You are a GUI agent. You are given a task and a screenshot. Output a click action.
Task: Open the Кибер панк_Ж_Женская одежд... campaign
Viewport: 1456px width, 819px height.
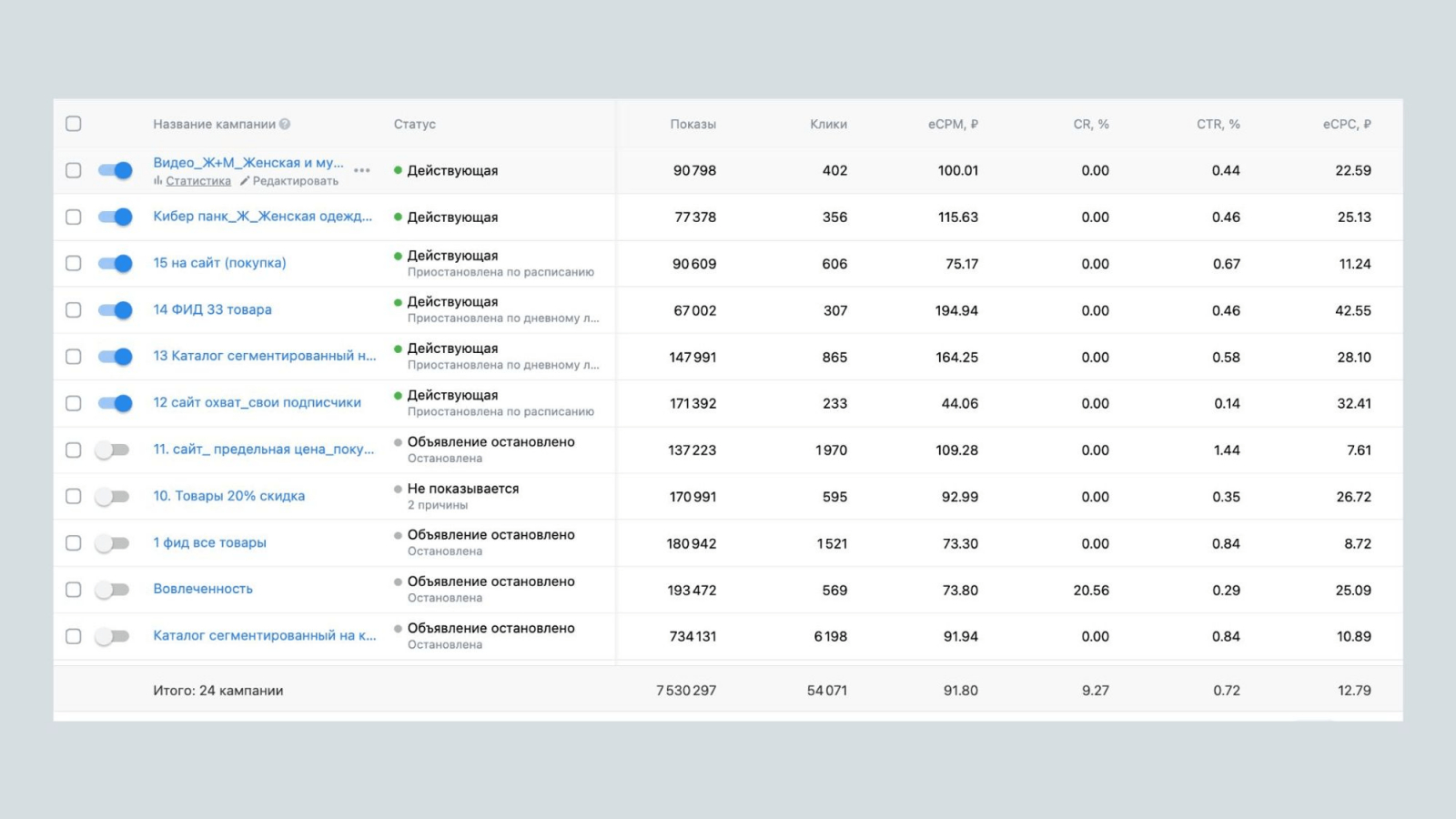[263, 217]
